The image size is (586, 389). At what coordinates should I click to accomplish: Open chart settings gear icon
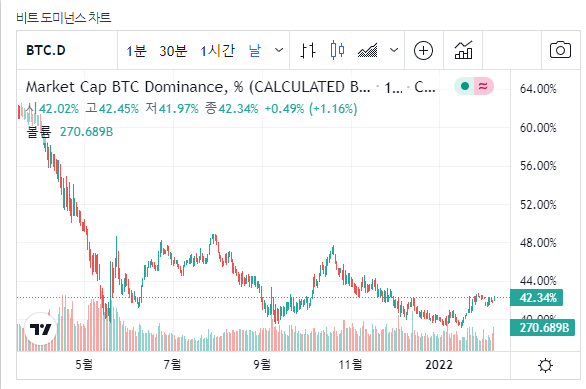coord(545,365)
